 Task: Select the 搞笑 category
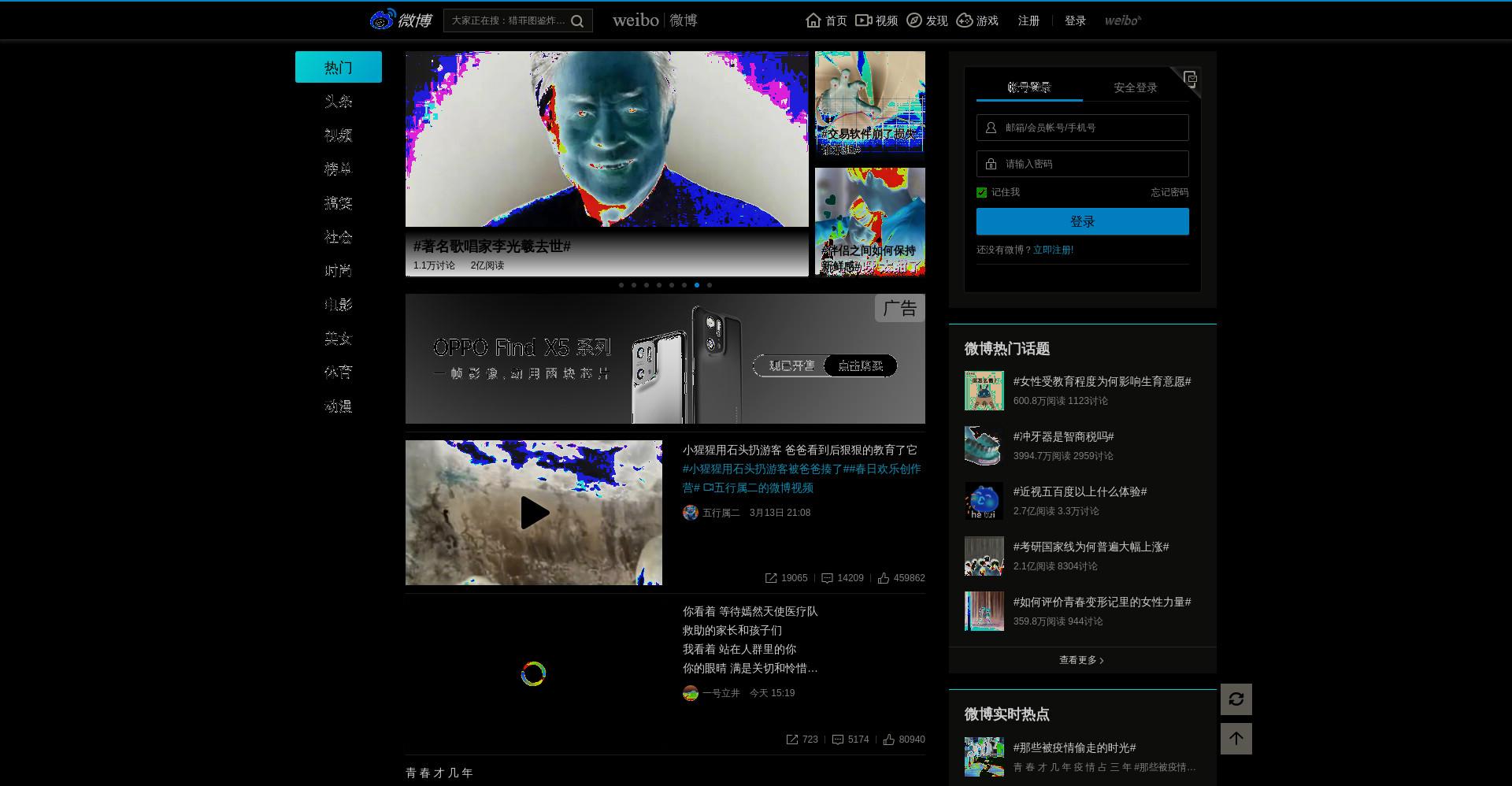[339, 202]
